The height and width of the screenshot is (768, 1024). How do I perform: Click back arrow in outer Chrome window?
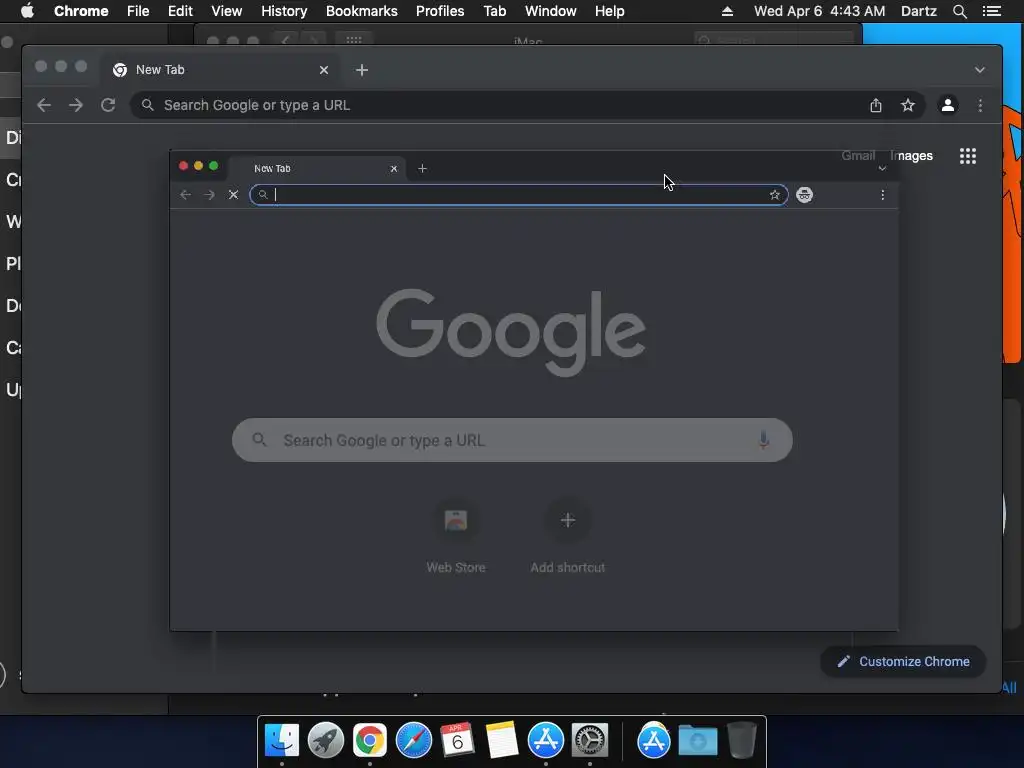[x=44, y=105]
